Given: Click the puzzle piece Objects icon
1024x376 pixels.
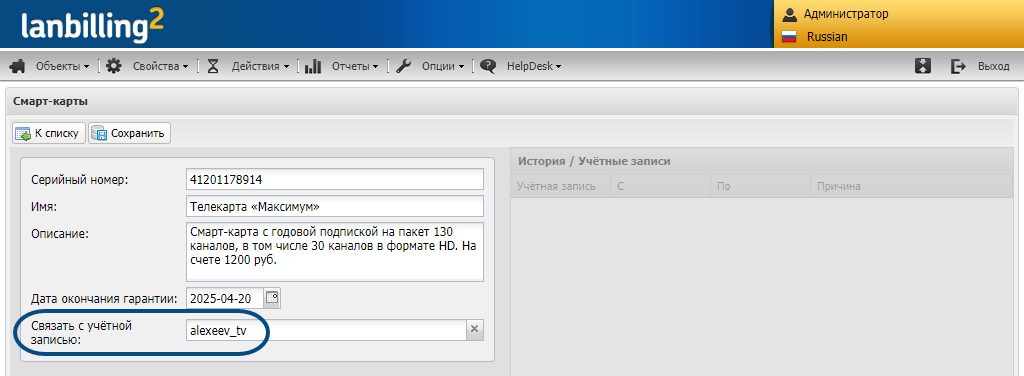Looking at the screenshot, I should [x=18, y=66].
